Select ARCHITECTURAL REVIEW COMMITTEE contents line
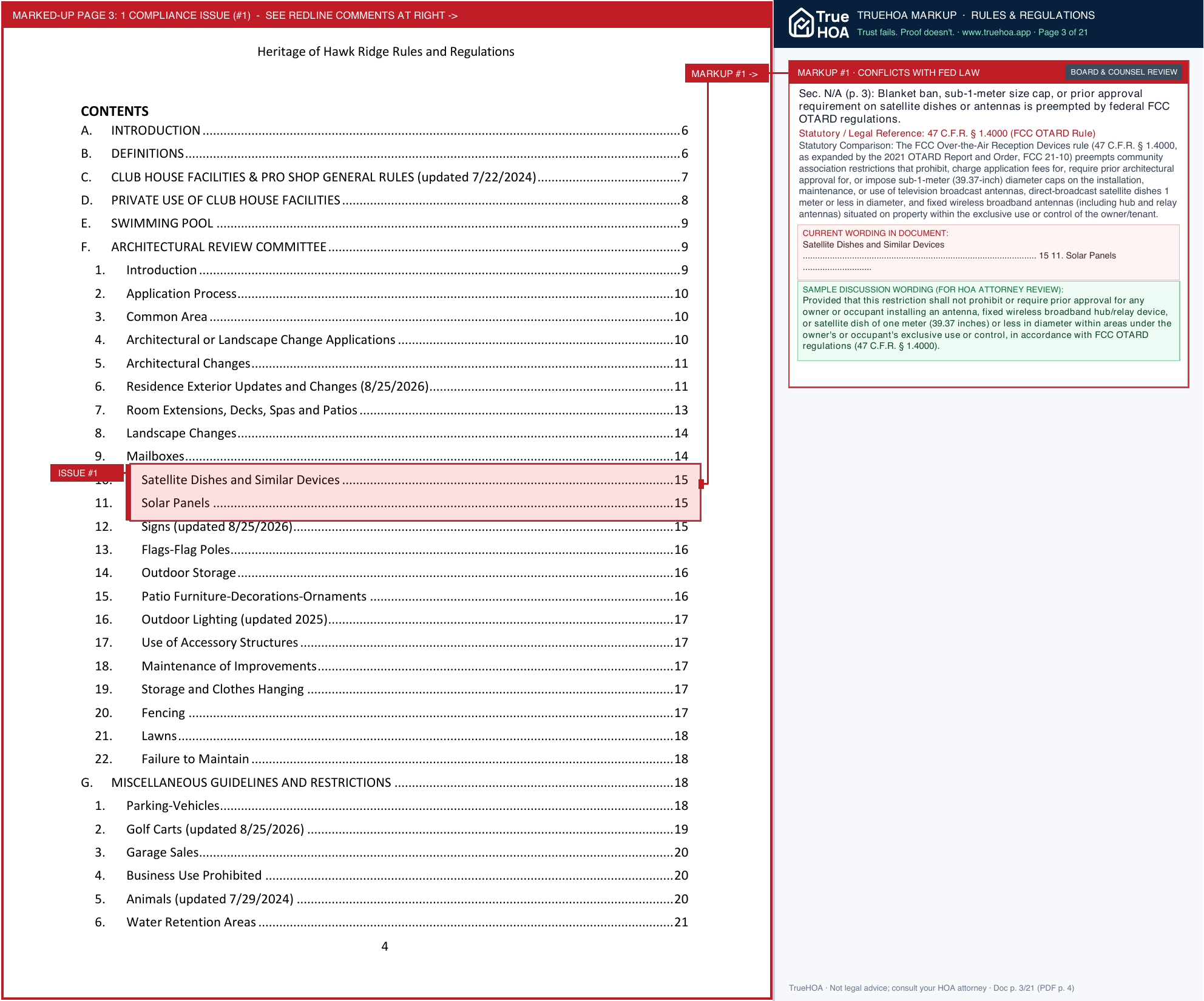 click(384, 247)
